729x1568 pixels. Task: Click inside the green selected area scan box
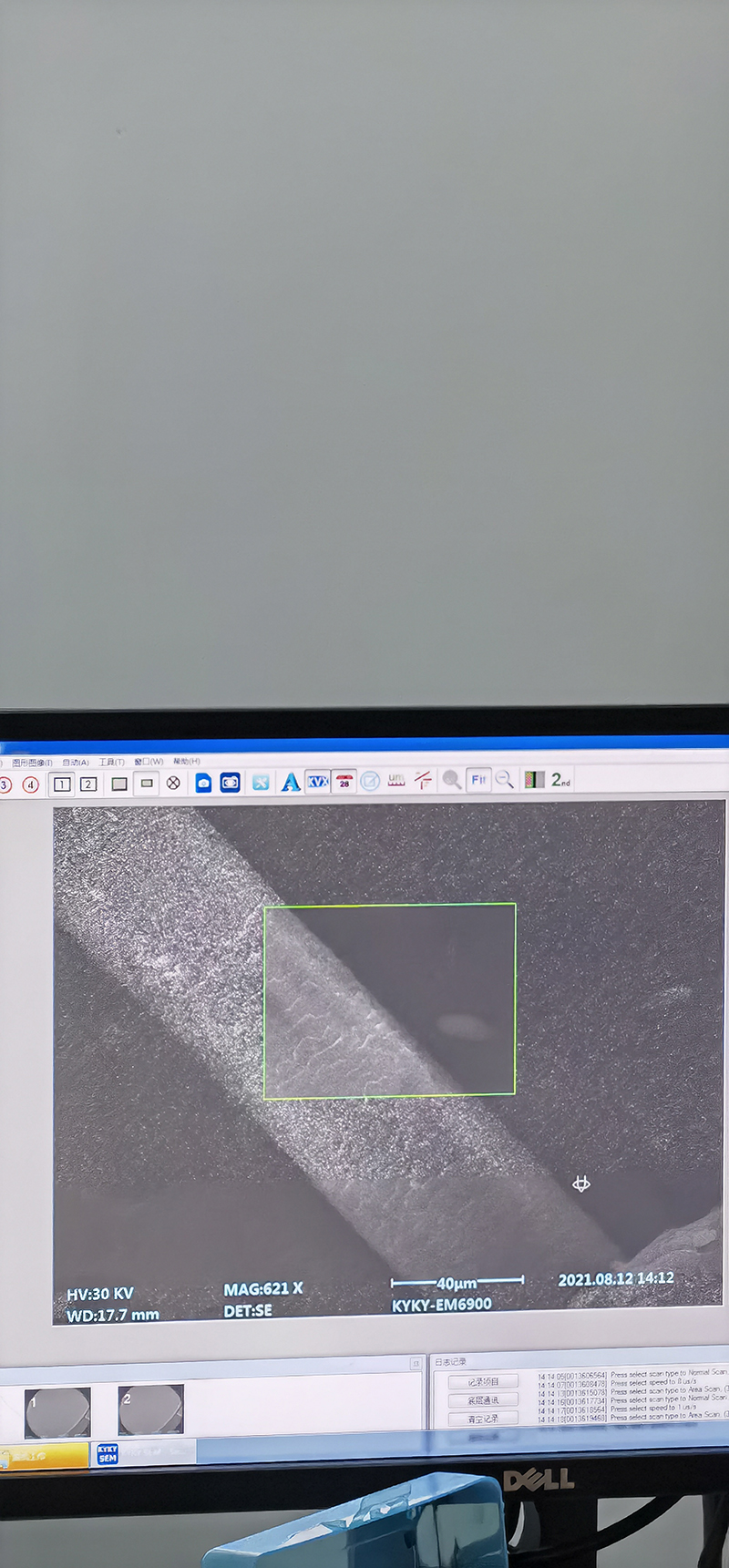(389, 1000)
